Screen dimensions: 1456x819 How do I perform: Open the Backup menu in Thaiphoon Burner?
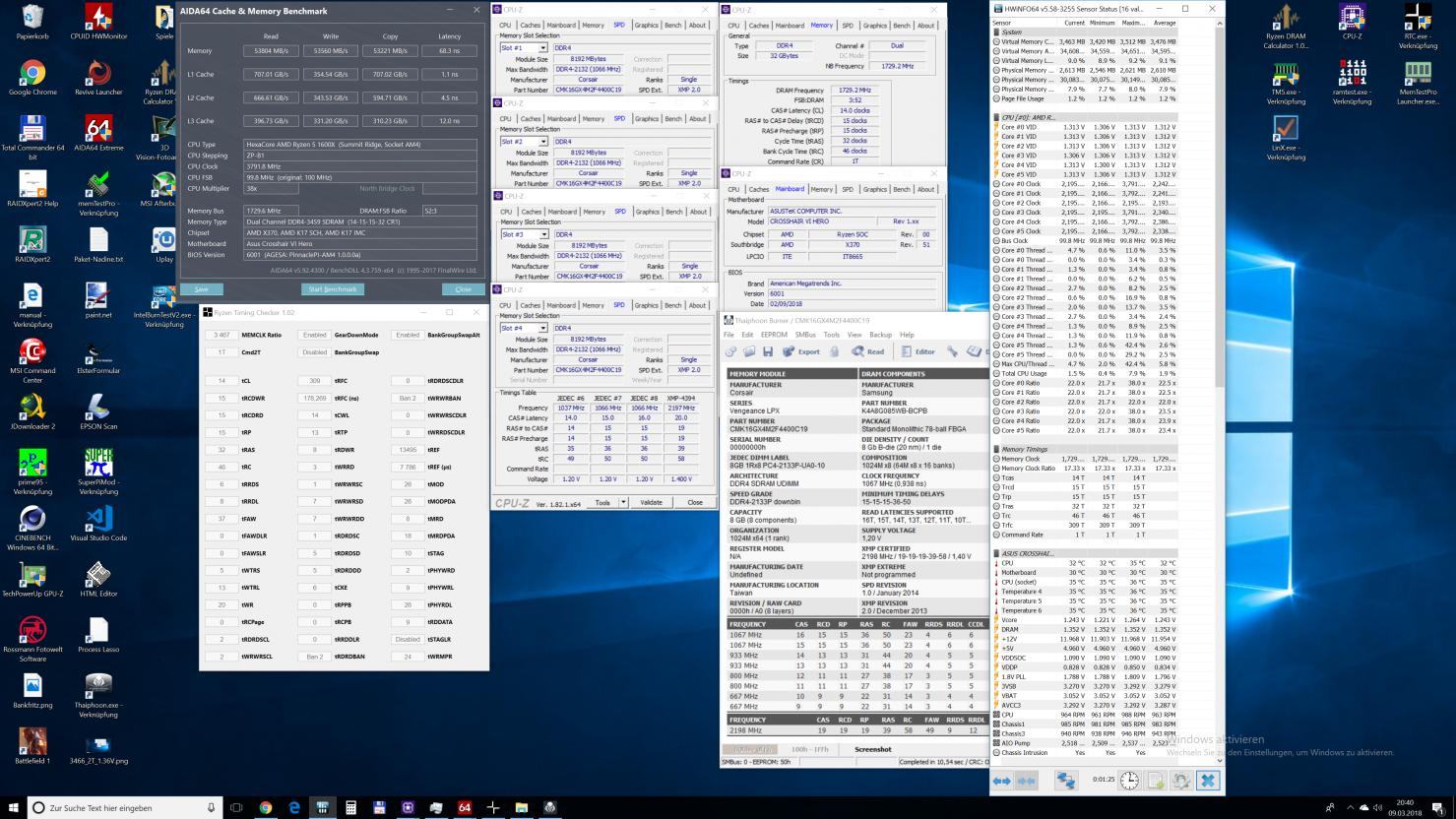[x=880, y=335]
